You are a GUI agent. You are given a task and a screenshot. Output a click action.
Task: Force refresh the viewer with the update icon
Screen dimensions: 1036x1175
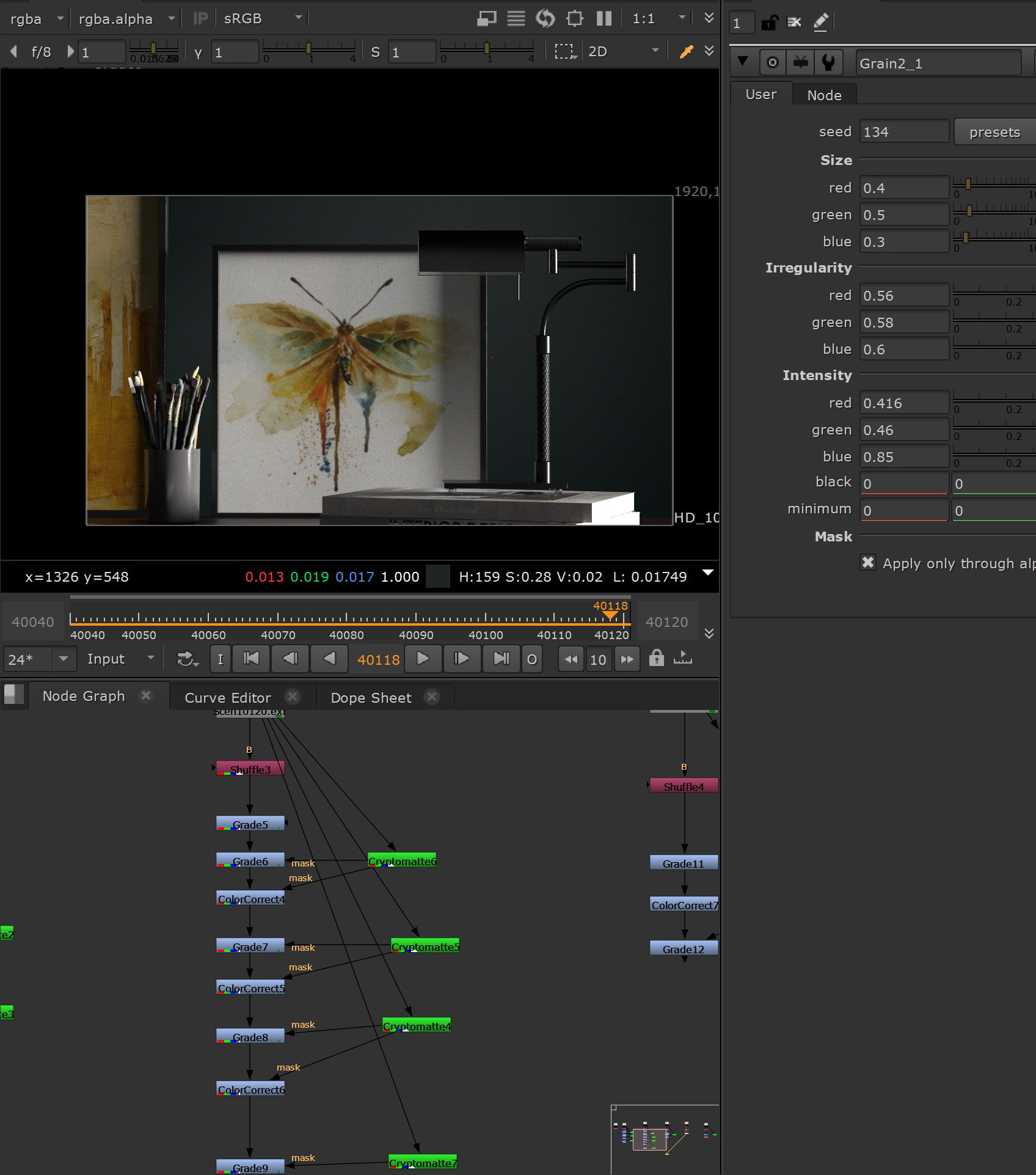click(x=545, y=18)
